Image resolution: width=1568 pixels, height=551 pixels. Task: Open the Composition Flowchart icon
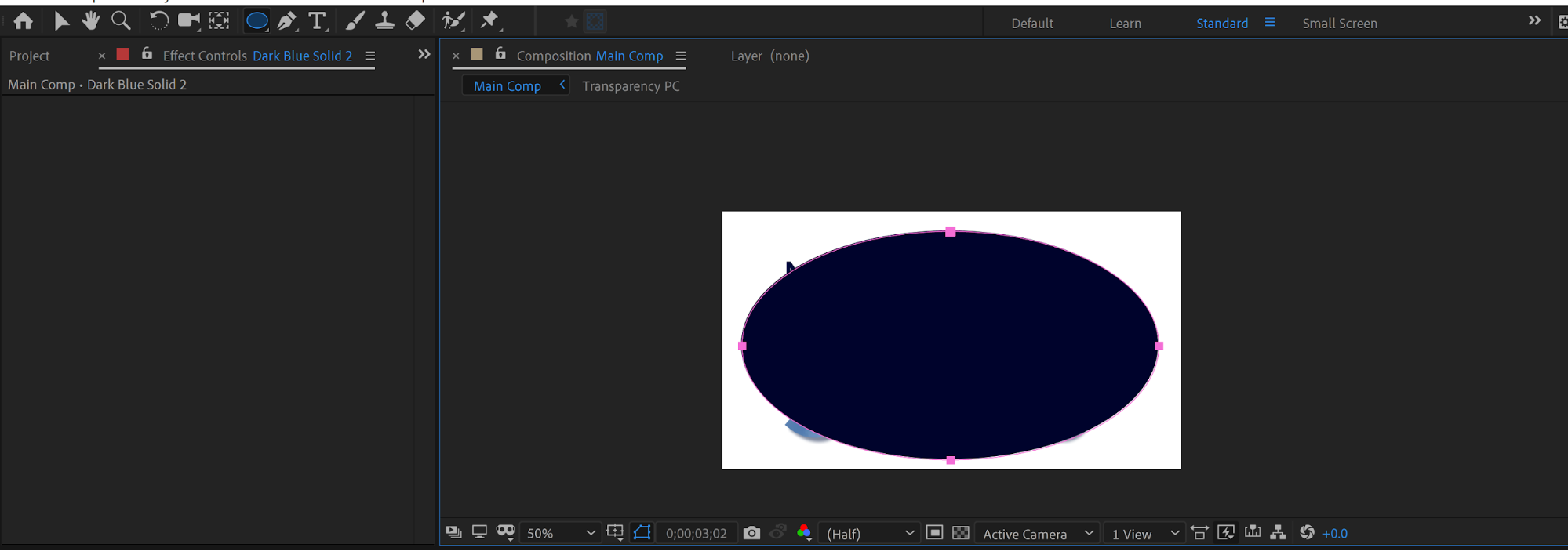[1279, 533]
